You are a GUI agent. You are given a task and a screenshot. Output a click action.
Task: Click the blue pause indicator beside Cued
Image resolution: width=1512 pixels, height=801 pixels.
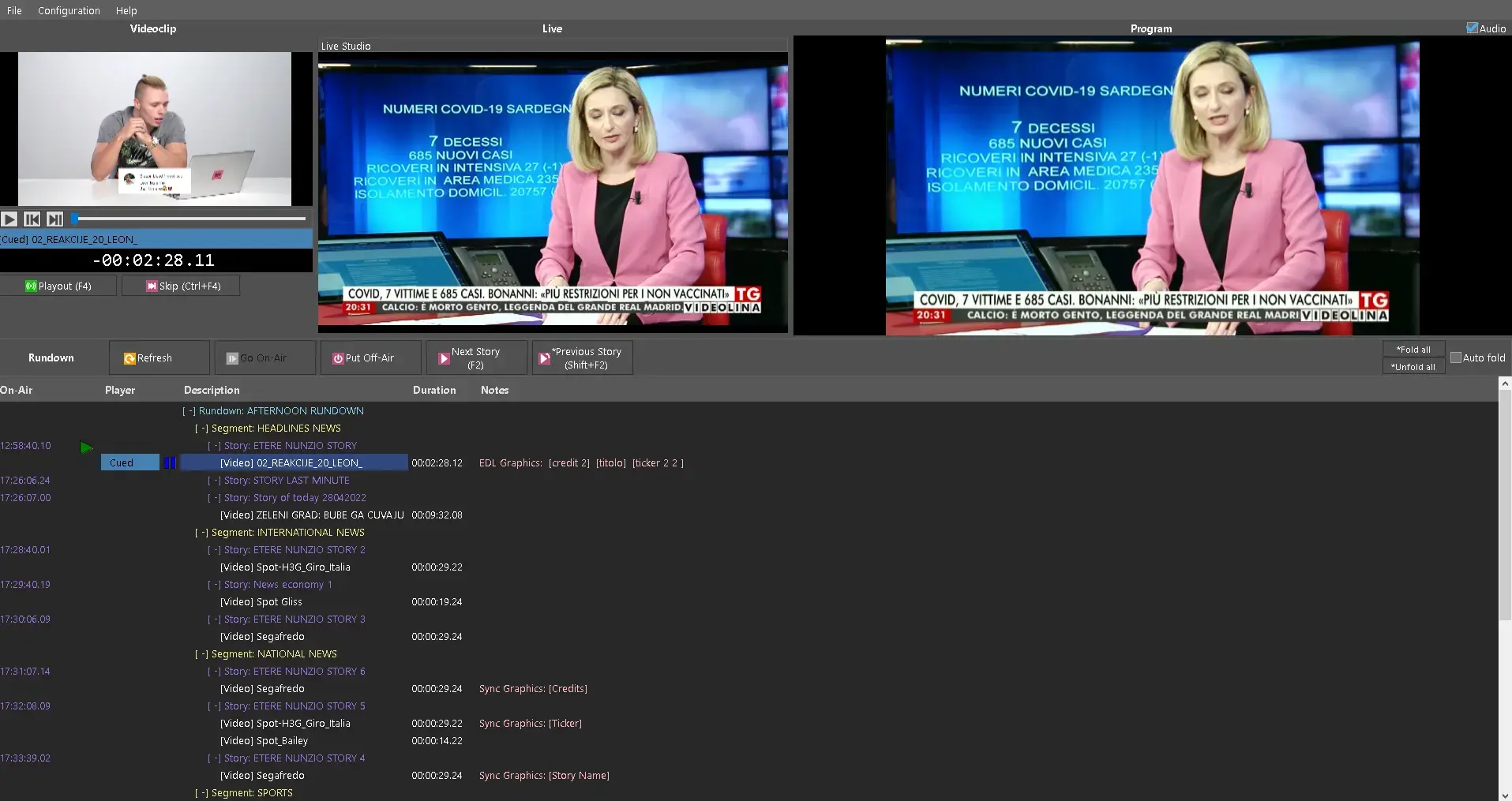coord(170,463)
